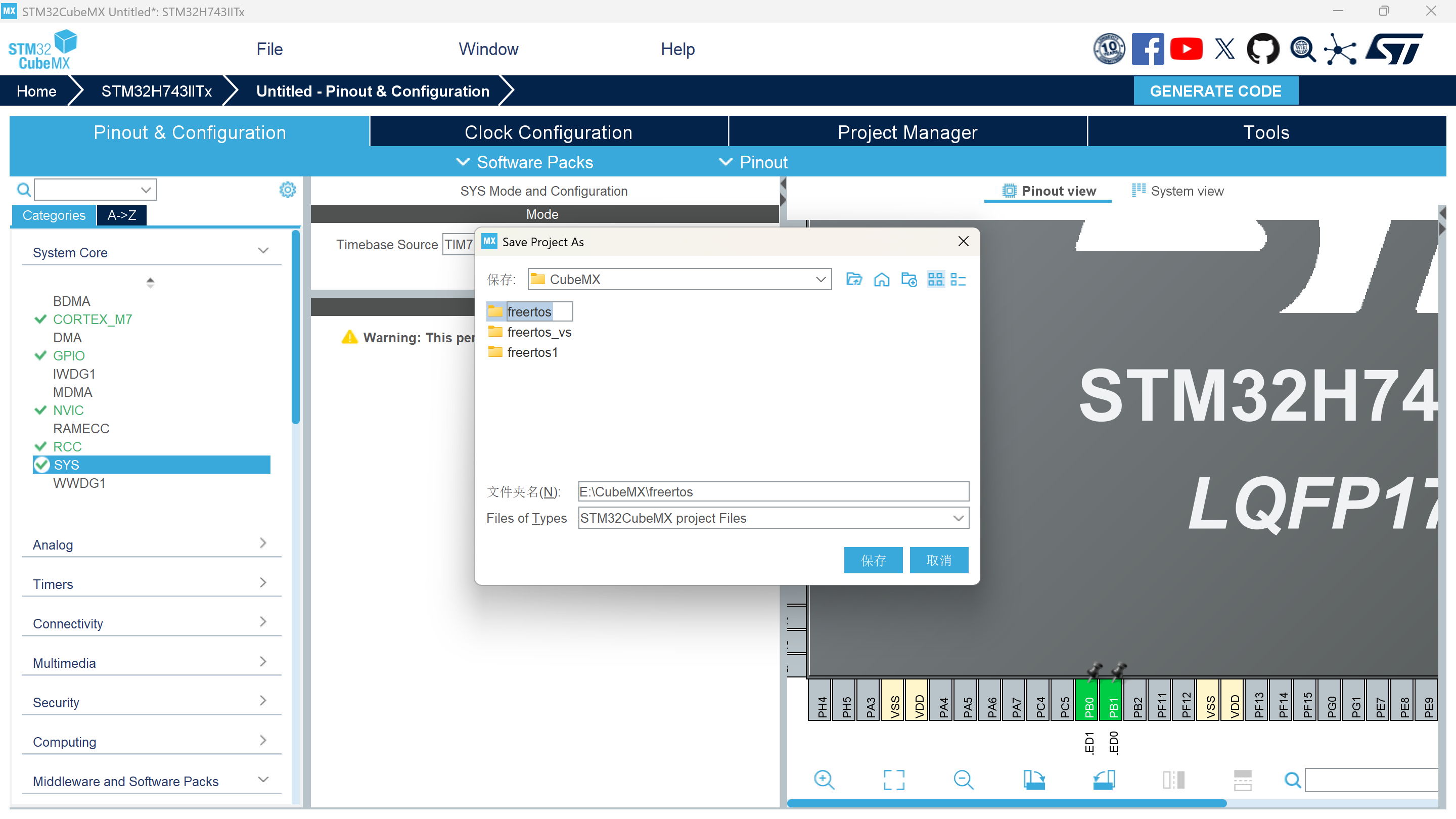
Task: Open the Software Packs dropdown
Action: click(525, 162)
